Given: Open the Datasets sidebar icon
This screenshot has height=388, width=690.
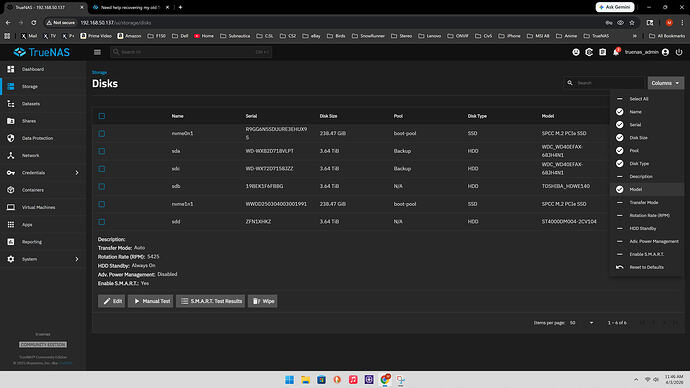Looking at the screenshot, I should point(11,104).
